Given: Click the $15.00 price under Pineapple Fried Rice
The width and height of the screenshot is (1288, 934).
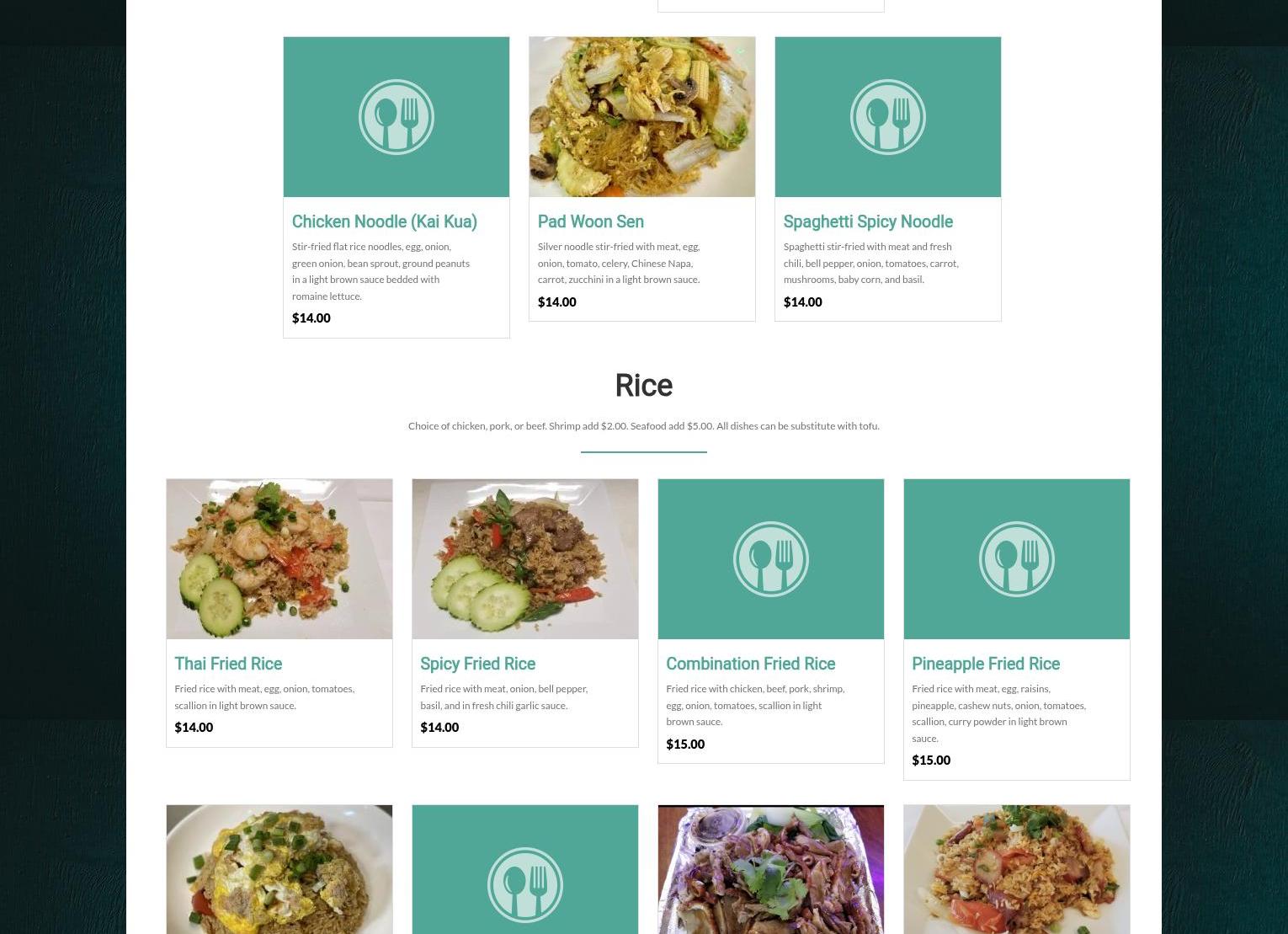Looking at the screenshot, I should point(931,760).
